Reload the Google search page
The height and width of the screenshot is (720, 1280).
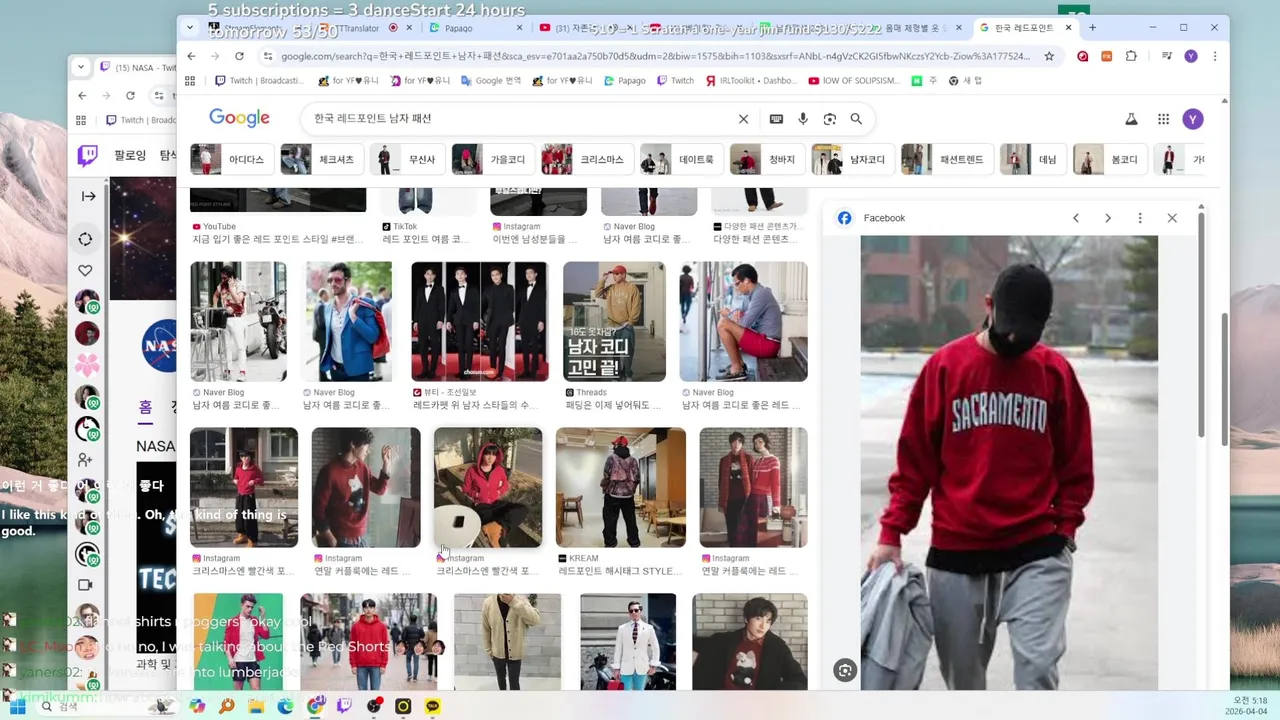239,56
